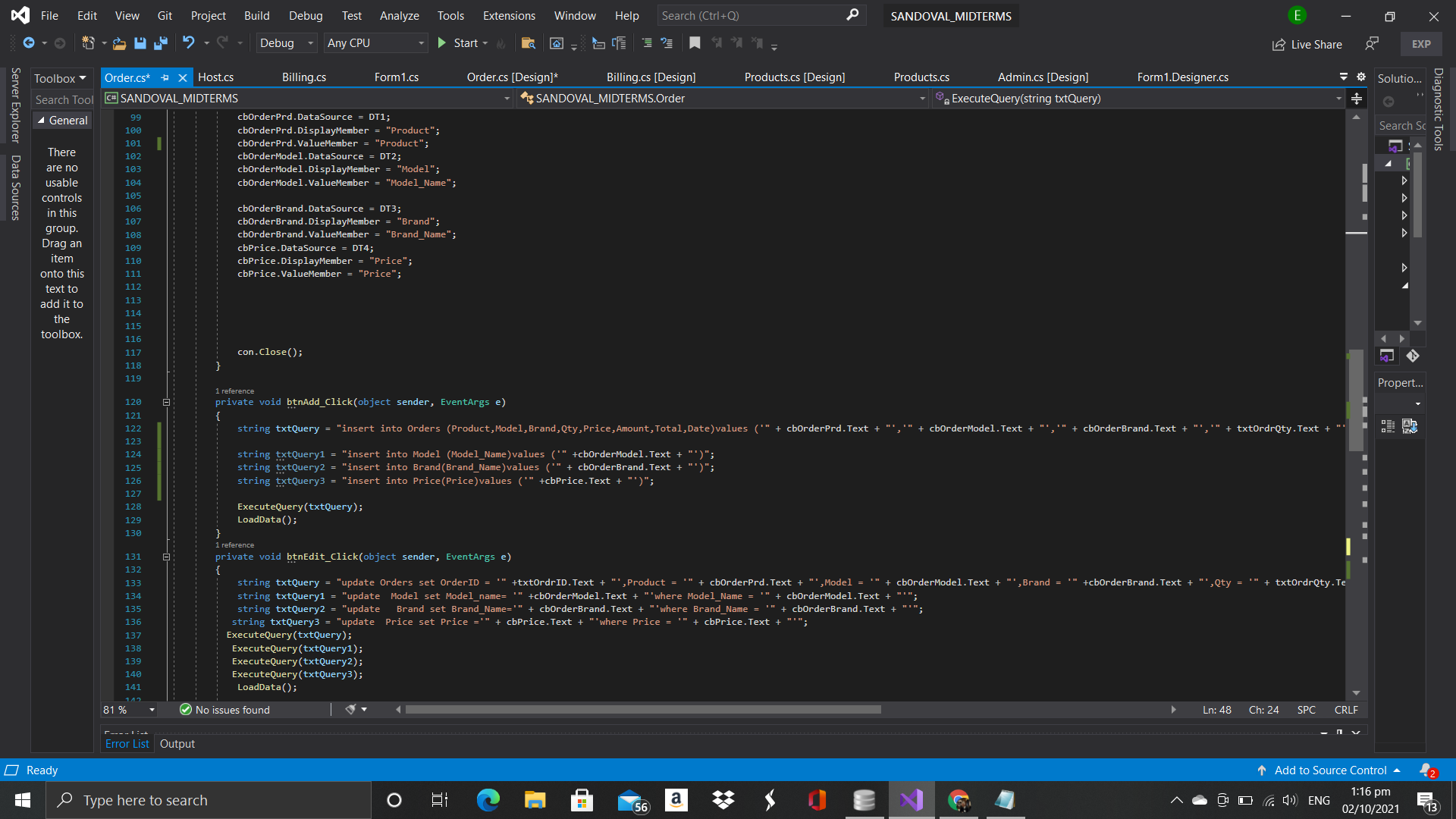Click the user account badge 'E'
1456x819 pixels.
pos(1298,15)
